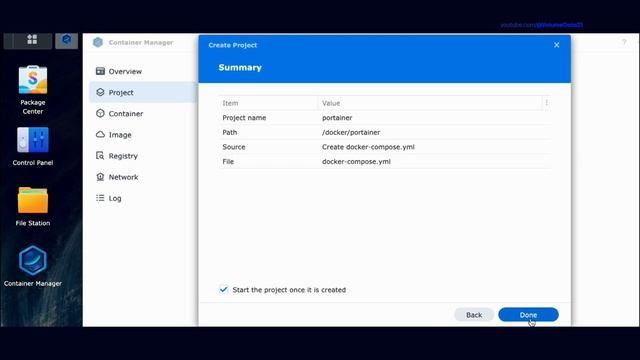The width and height of the screenshot is (640, 360).
Task: Click the Container cube sidebar icon
Action: [x=100, y=113]
